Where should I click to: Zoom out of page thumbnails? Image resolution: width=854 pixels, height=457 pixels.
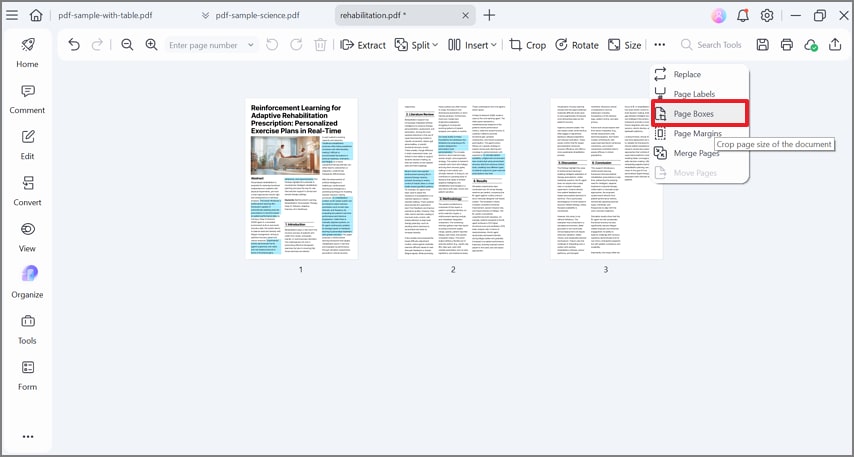(127, 45)
